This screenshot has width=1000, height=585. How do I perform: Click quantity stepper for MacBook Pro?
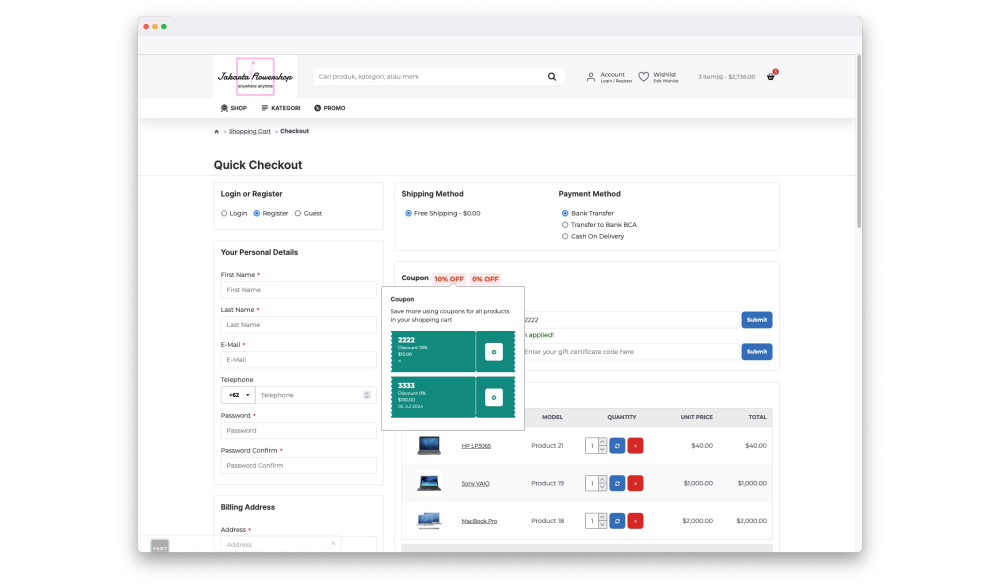click(x=601, y=521)
